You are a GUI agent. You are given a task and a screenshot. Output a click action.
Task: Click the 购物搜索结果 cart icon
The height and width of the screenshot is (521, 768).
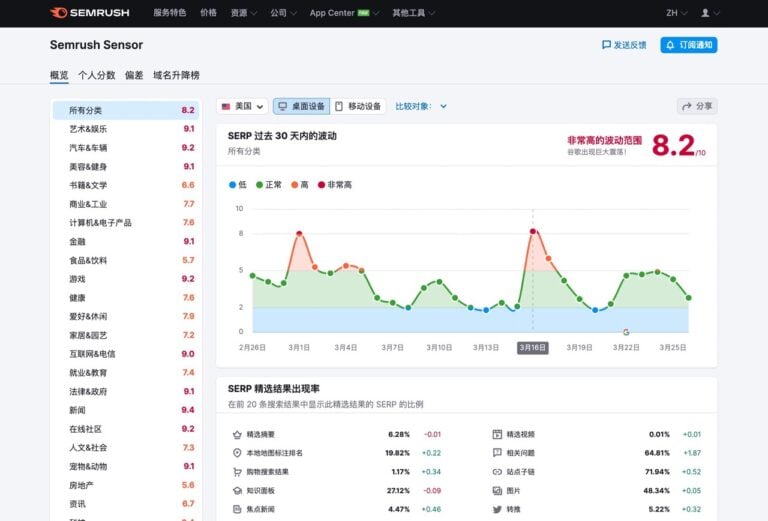point(237,472)
